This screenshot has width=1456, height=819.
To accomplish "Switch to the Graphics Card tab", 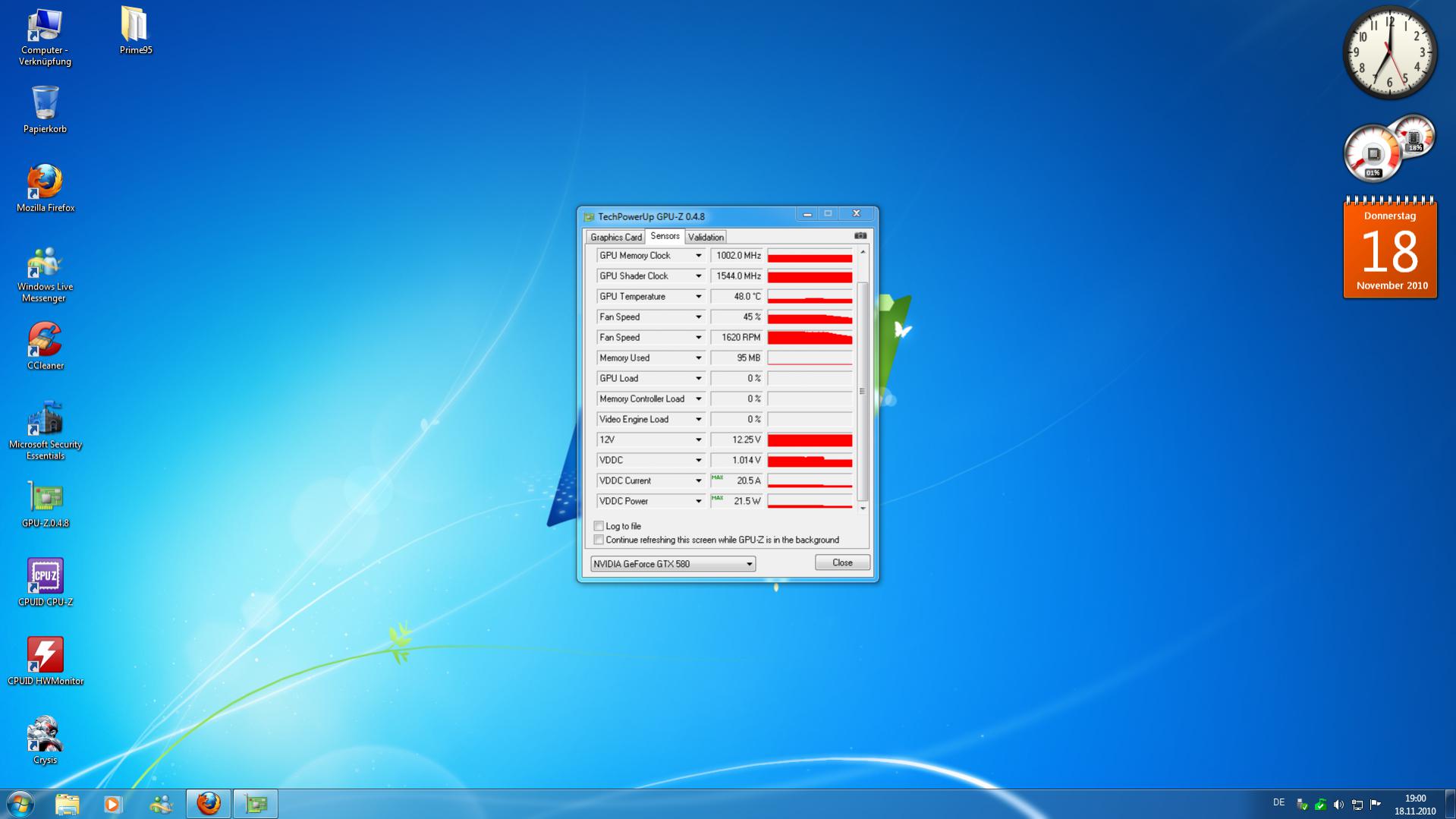I will click(x=616, y=238).
